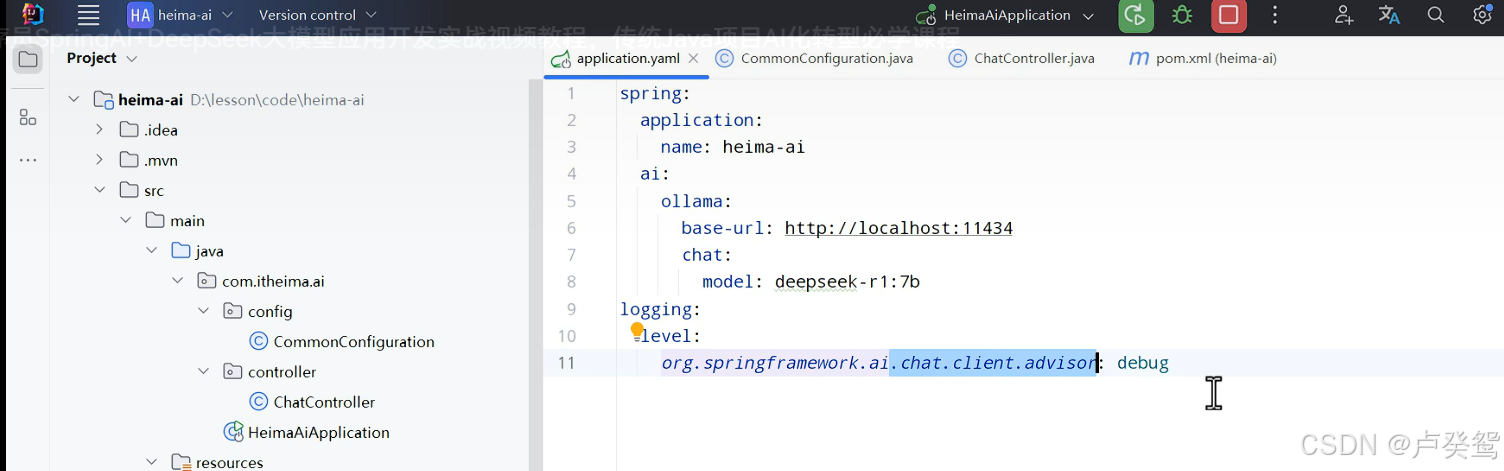Open the Structure tool window icon

click(28, 117)
